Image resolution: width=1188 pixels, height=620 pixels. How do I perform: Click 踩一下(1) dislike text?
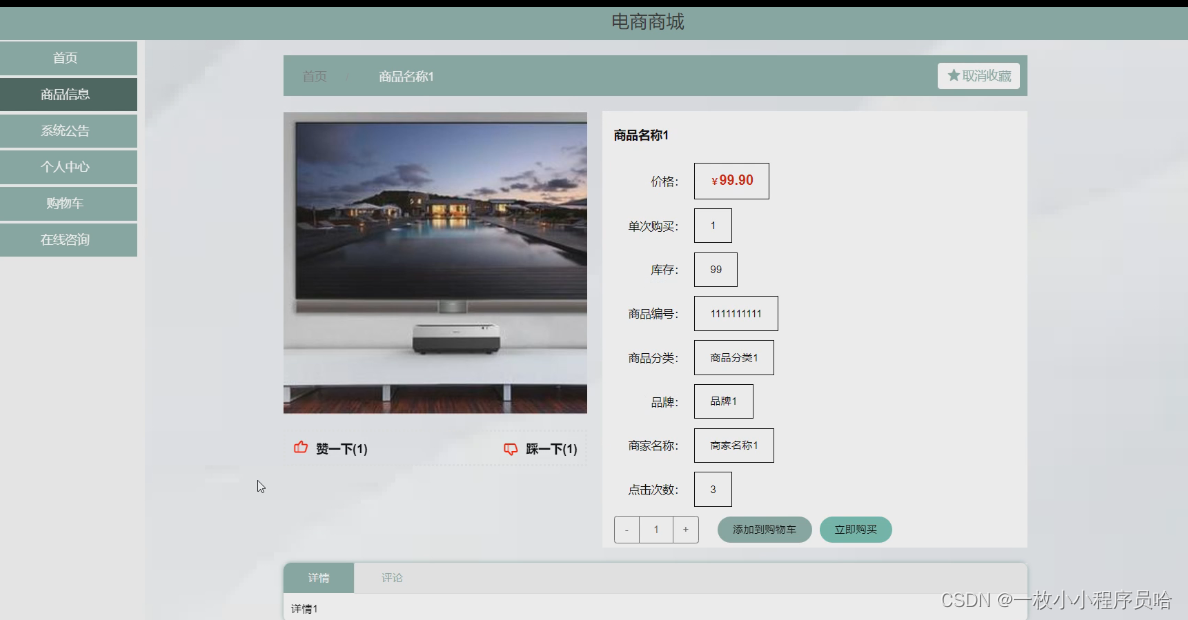pyautogui.click(x=552, y=449)
